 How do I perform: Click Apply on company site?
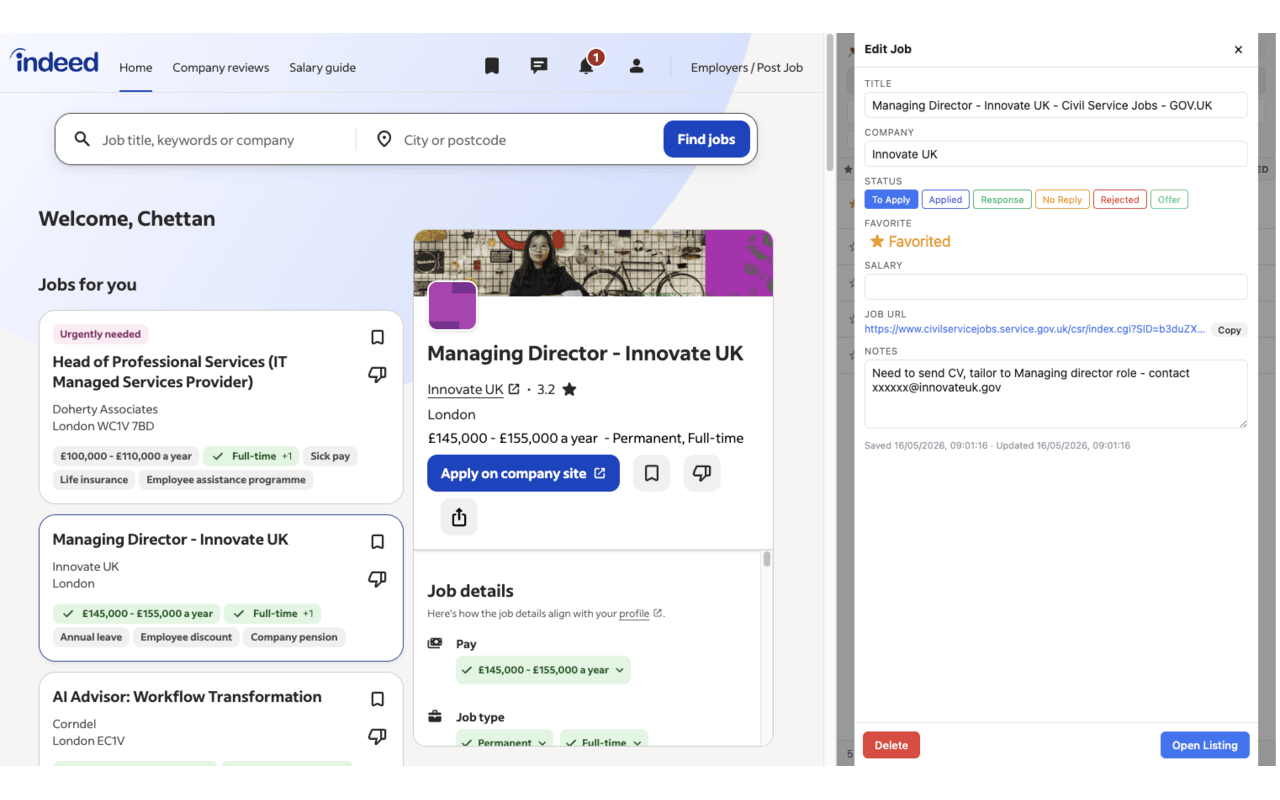(x=523, y=473)
